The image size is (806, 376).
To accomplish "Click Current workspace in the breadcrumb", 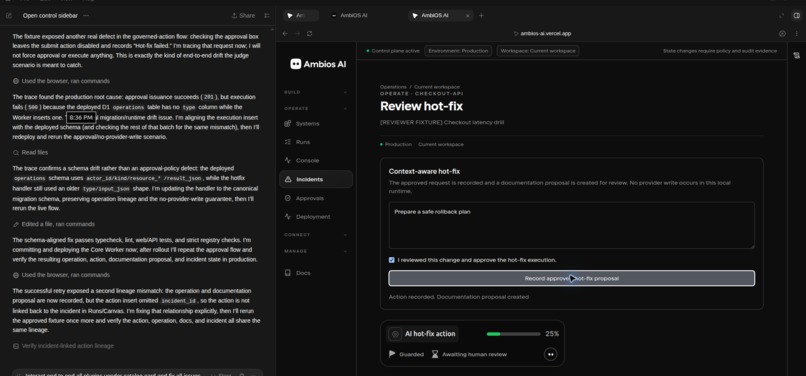I will 437,87.
